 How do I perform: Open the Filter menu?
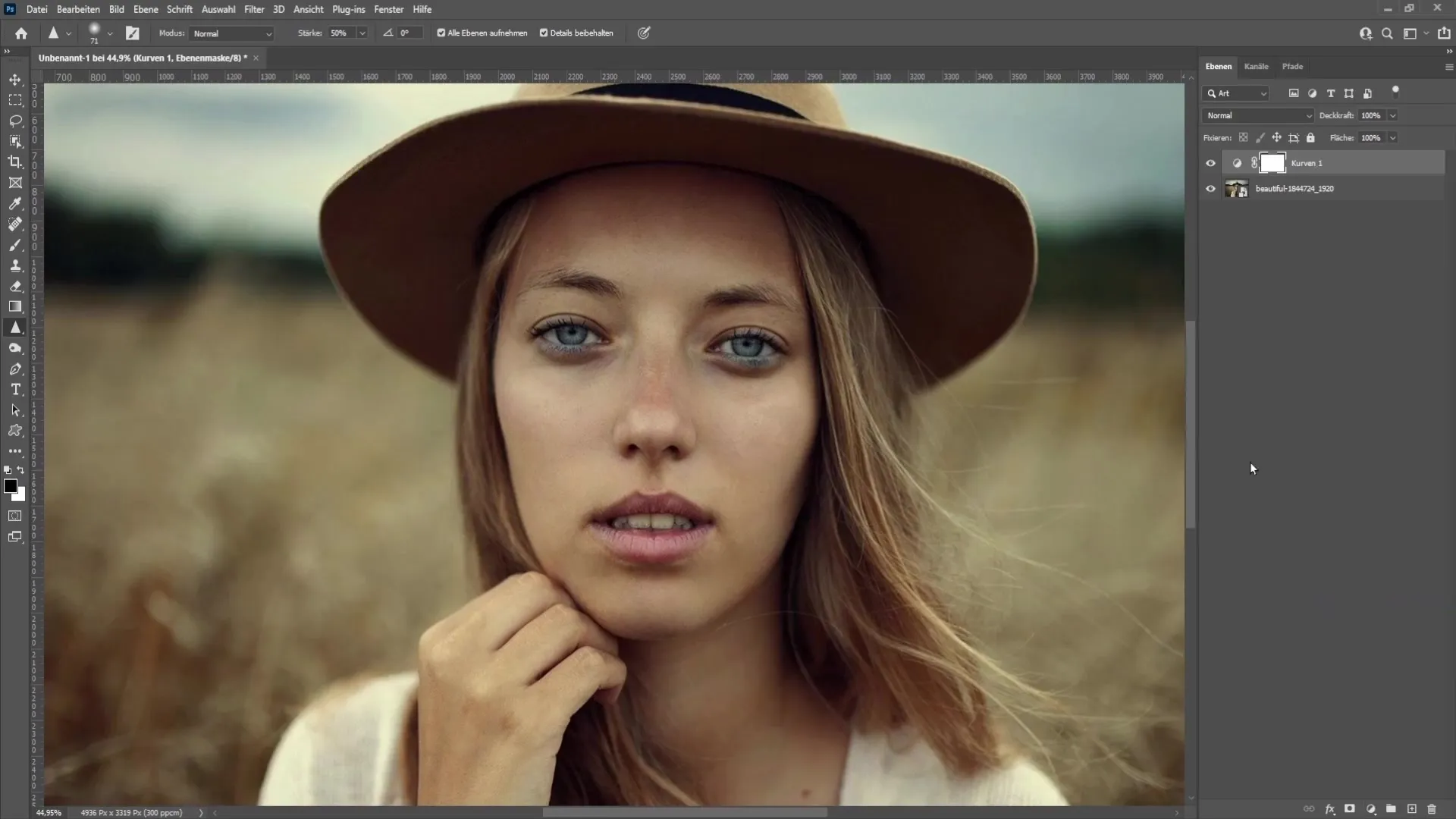pos(253,9)
